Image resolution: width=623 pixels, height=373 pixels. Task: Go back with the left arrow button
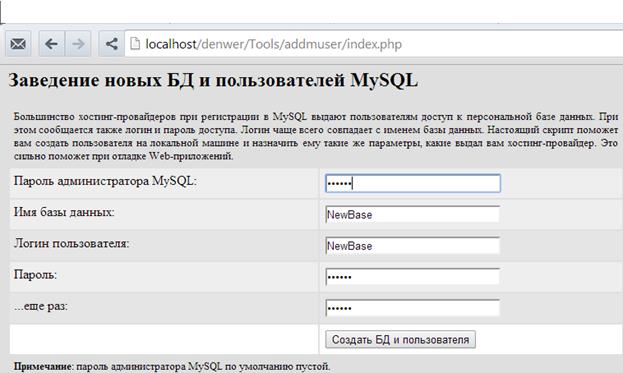[52, 44]
